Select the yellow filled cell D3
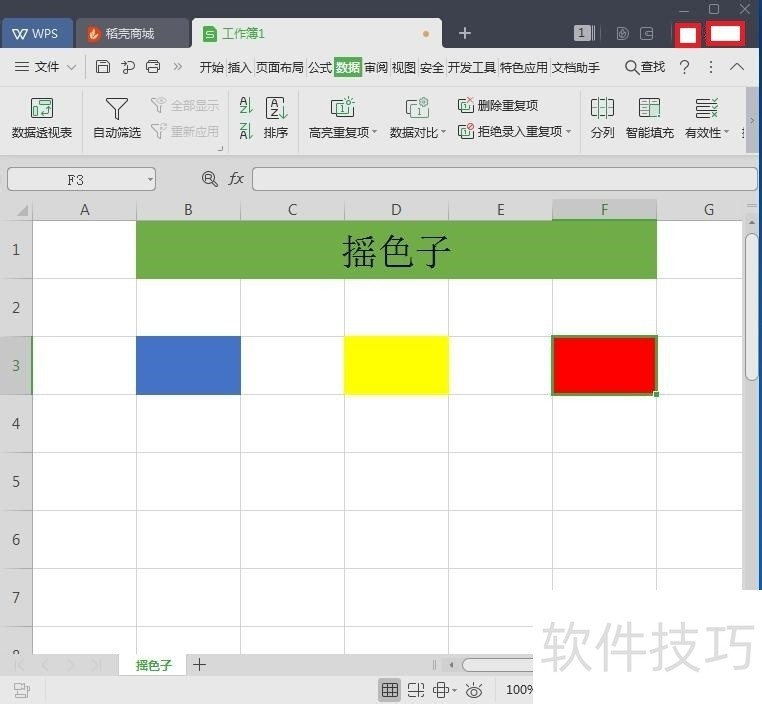The width and height of the screenshot is (762, 704). [x=397, y=365]
